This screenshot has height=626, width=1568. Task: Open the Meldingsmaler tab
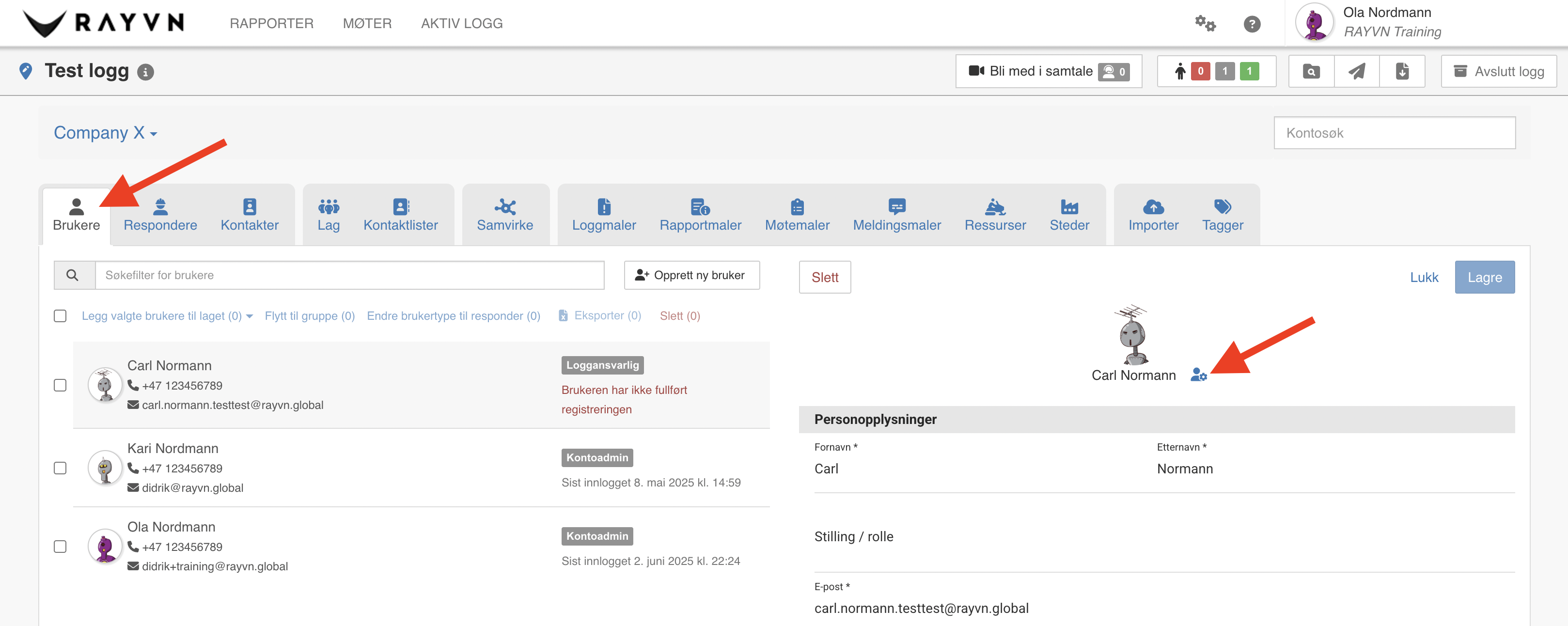(x=896, y=215)
